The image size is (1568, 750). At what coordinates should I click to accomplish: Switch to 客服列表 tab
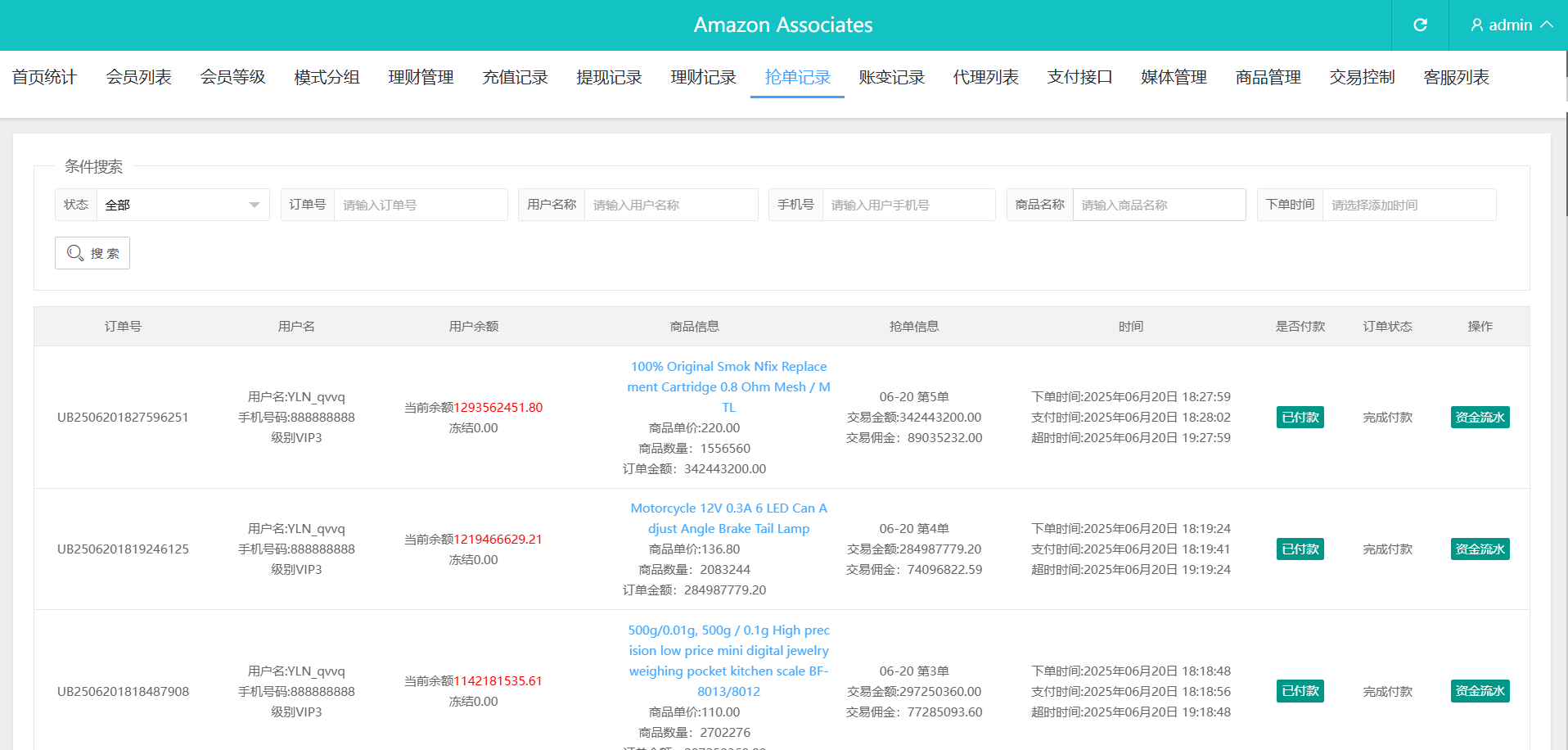1457,77
